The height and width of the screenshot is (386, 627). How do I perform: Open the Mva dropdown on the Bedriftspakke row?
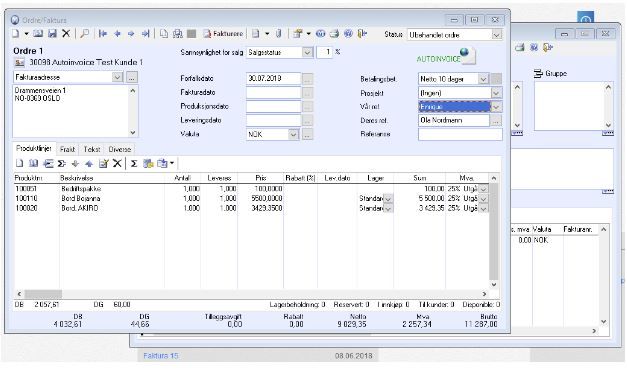click(483, 189)
